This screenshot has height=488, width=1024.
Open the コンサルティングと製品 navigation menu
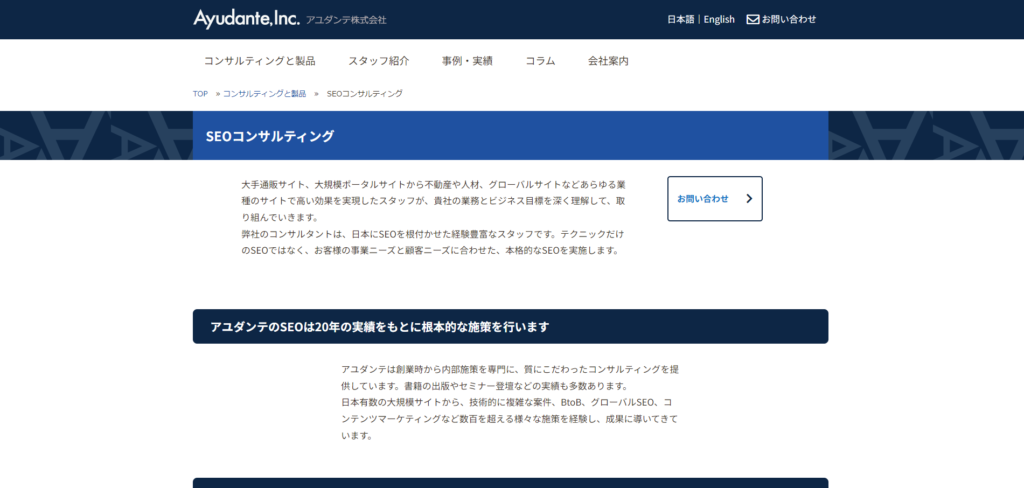click(x=259, y=61)
